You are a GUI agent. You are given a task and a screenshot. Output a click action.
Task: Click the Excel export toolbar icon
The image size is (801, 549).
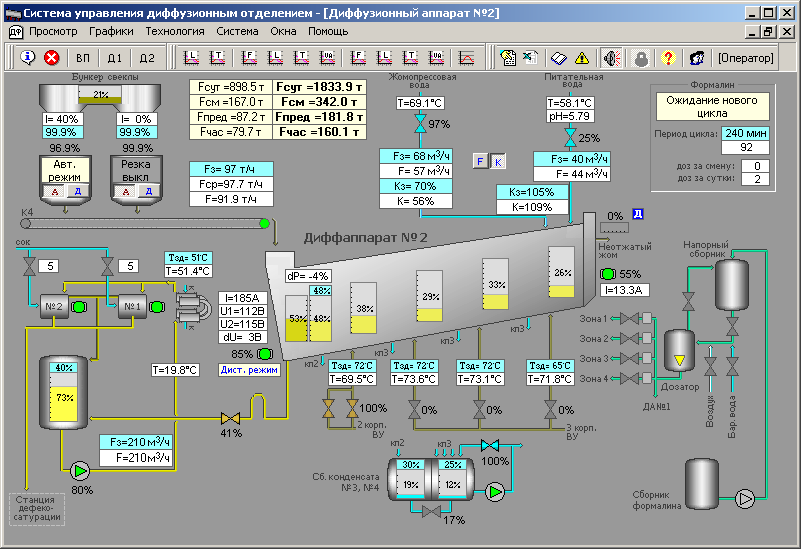pos(530,58)
